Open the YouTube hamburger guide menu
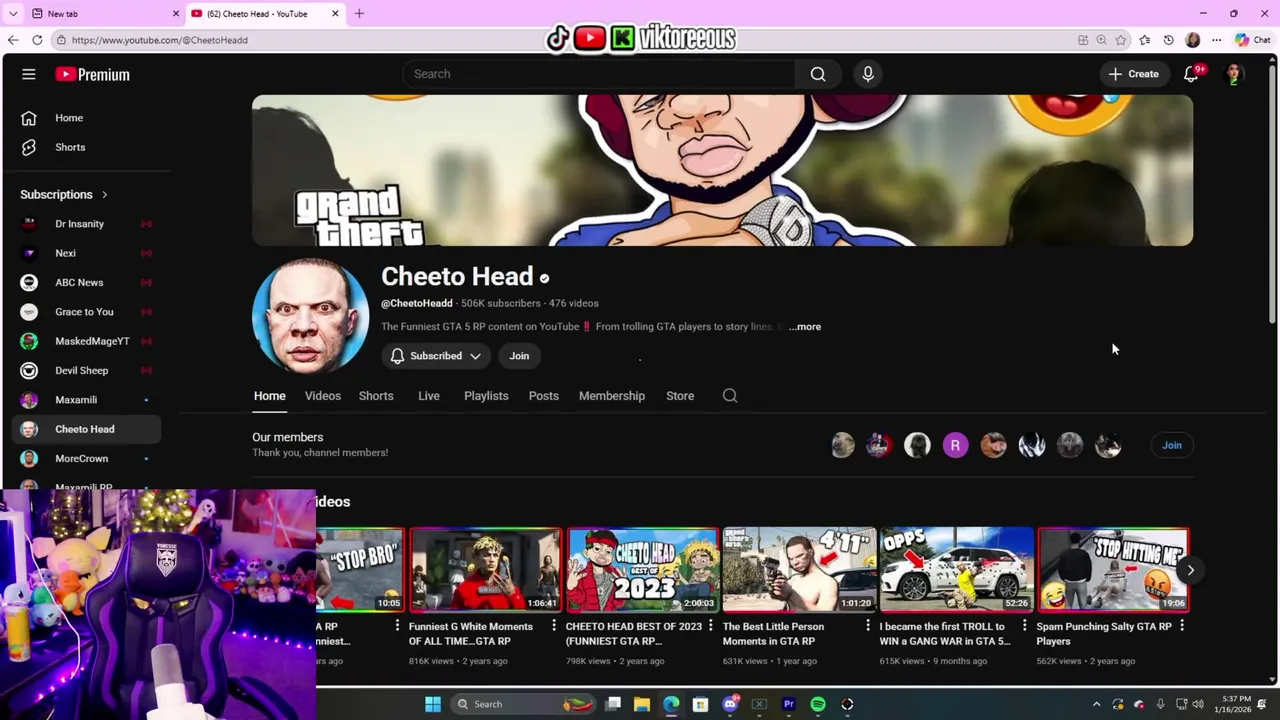1280x720 pixels. tap(29, 74)
